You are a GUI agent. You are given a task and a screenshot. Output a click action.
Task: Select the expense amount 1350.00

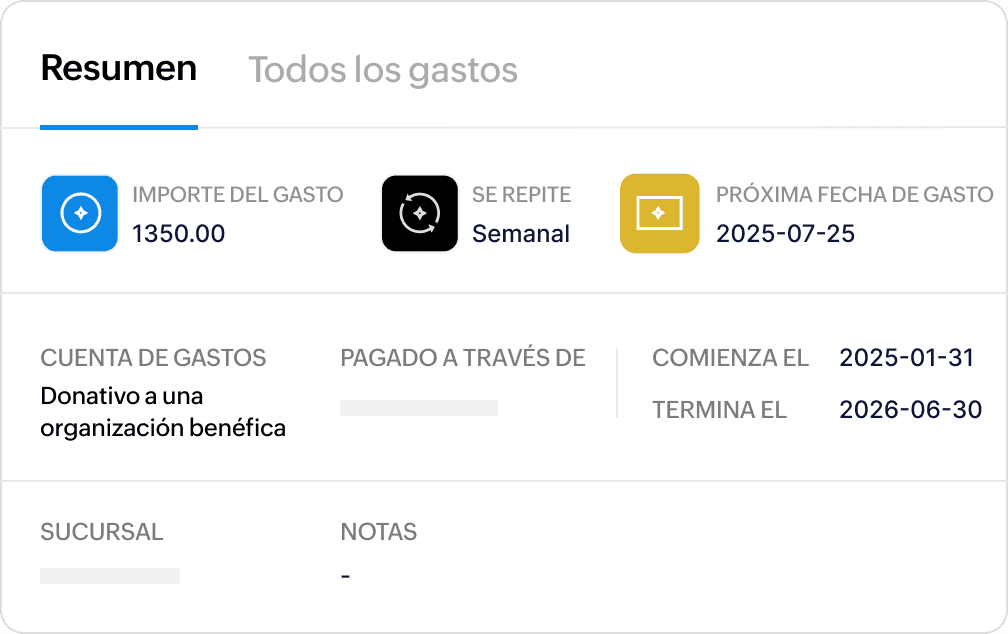coord(179,233)
